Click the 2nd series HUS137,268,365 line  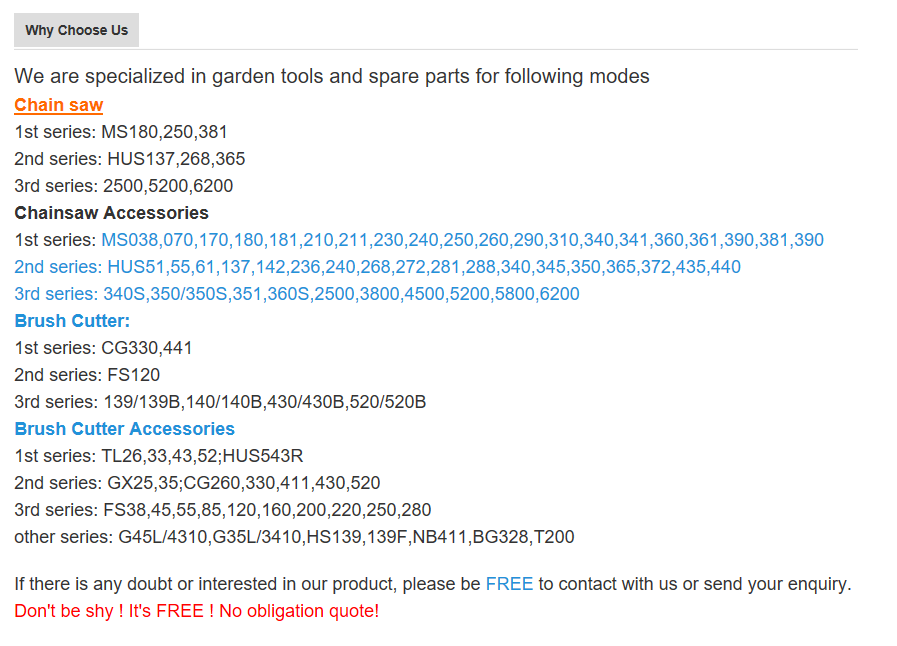click(130, 159)
